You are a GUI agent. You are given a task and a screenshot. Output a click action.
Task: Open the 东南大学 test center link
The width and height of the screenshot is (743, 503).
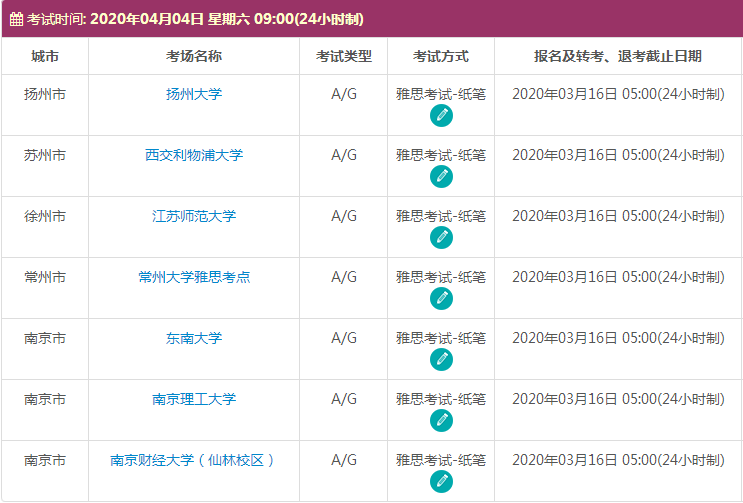(194, 338)
